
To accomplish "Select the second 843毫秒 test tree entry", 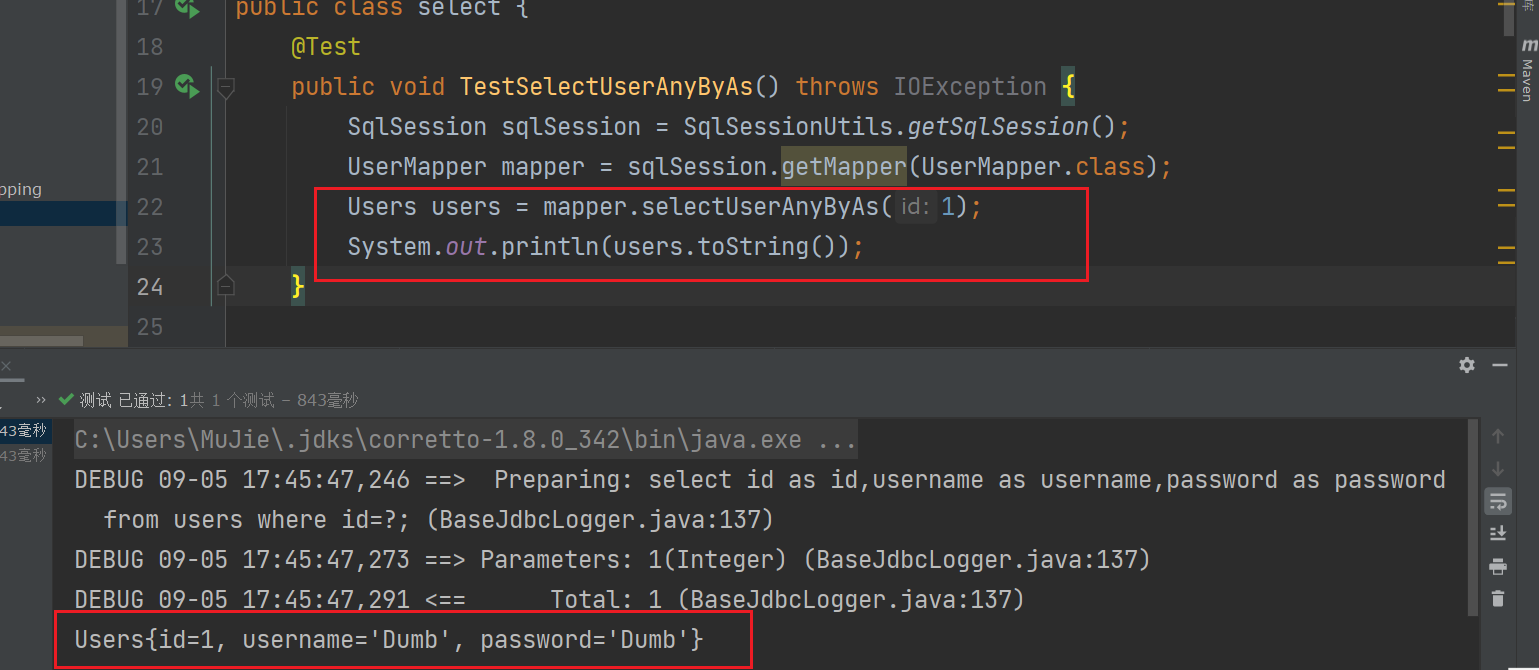I will (x=23, y=456).
